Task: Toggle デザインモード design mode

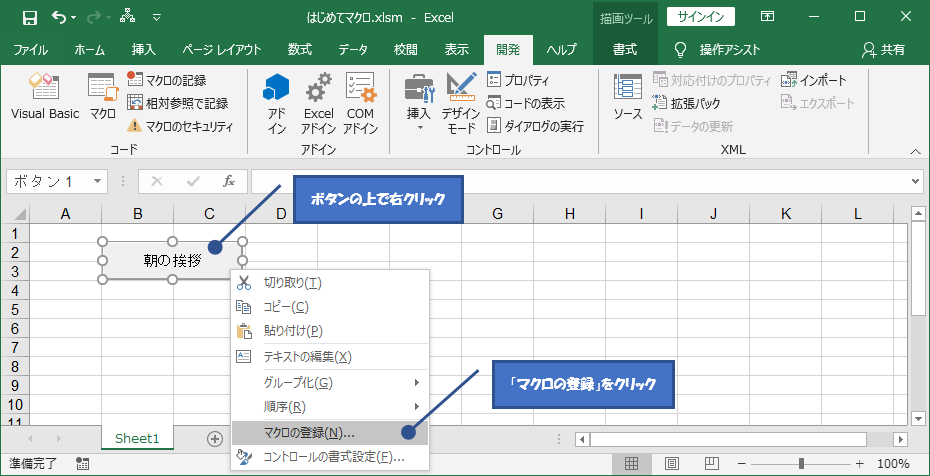Action: click(461, 104)
